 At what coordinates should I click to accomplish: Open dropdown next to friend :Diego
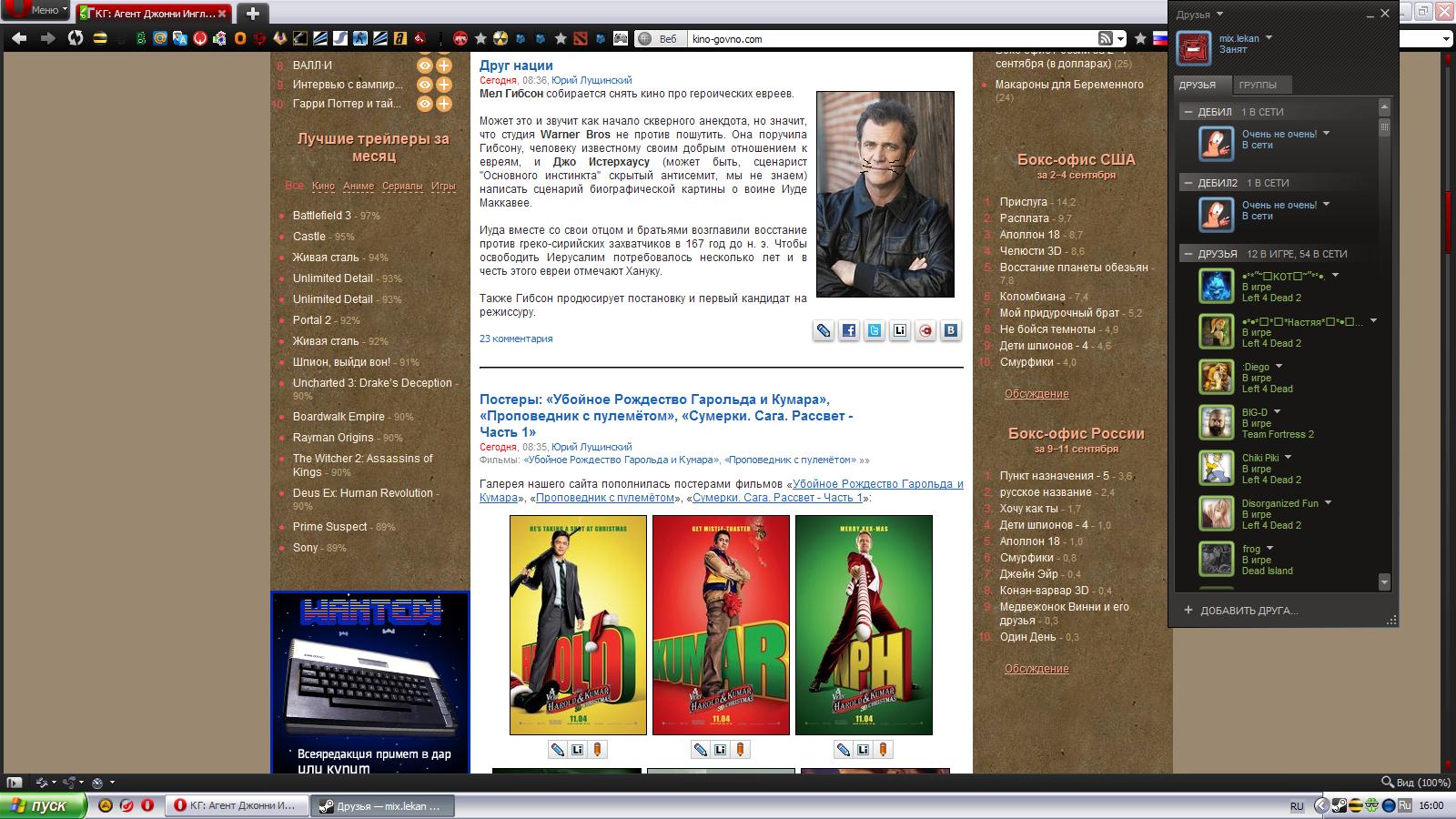coord(1279,367)
